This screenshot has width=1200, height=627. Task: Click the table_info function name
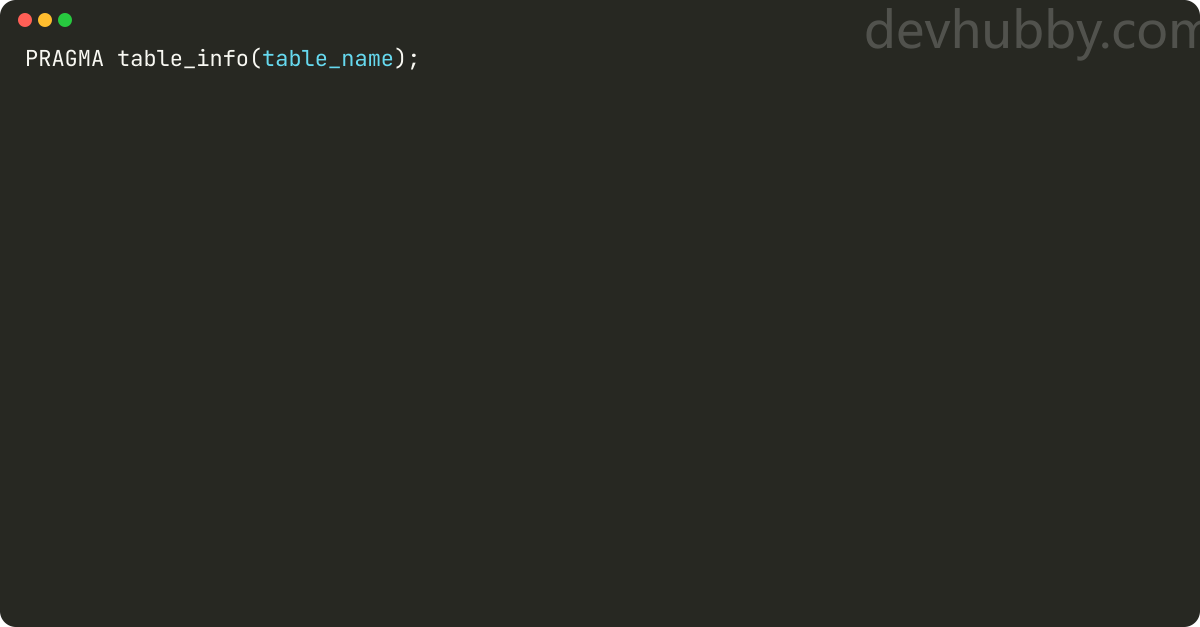[183, 59]
